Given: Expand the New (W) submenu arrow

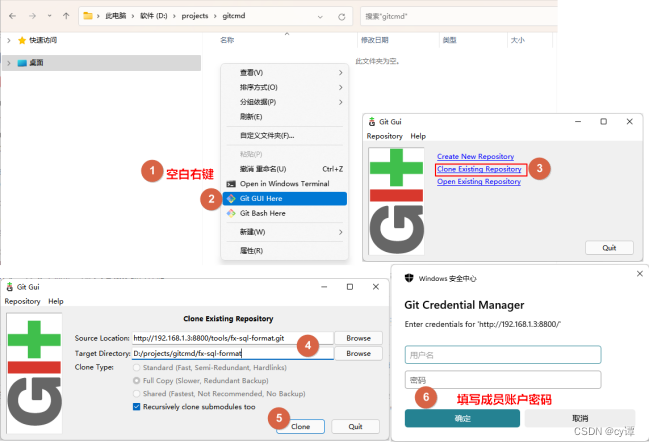Looking at the screenshot, I should pyautogui.click(x=340, y=232).
